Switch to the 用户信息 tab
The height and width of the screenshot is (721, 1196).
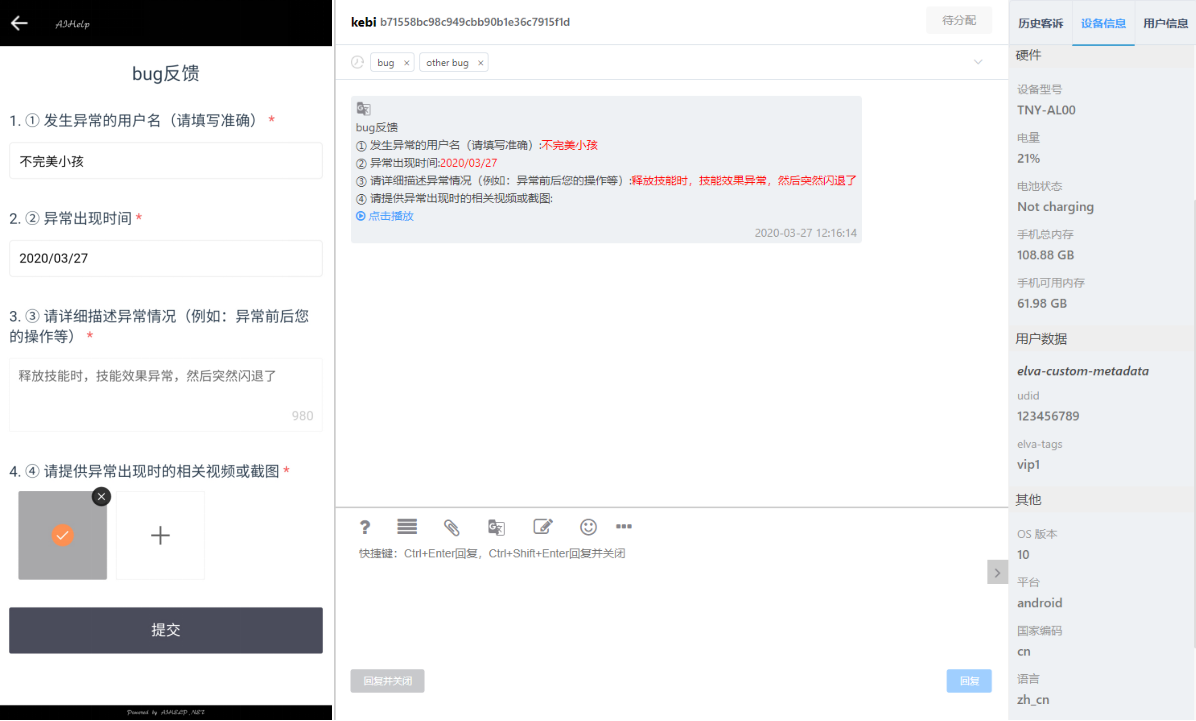[x=1165, y=24]
